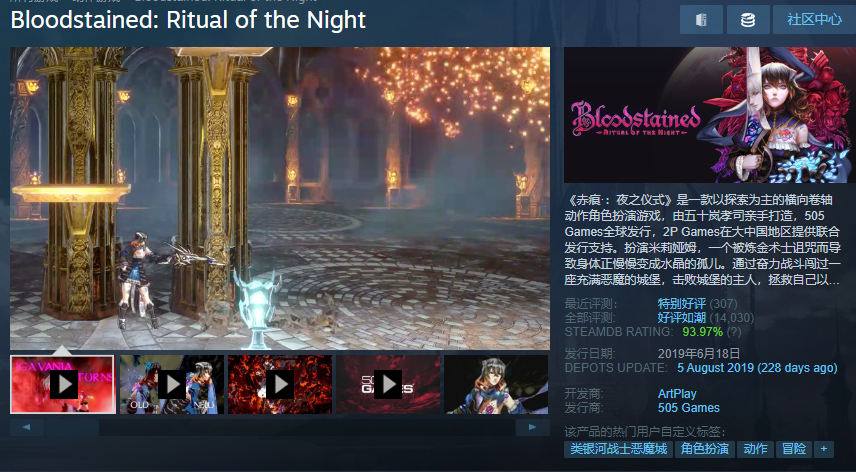Click the right arrow of thumbnail scroller
Image resolution: width=856 pixels, height=472 pixels.
click(533, 427)
